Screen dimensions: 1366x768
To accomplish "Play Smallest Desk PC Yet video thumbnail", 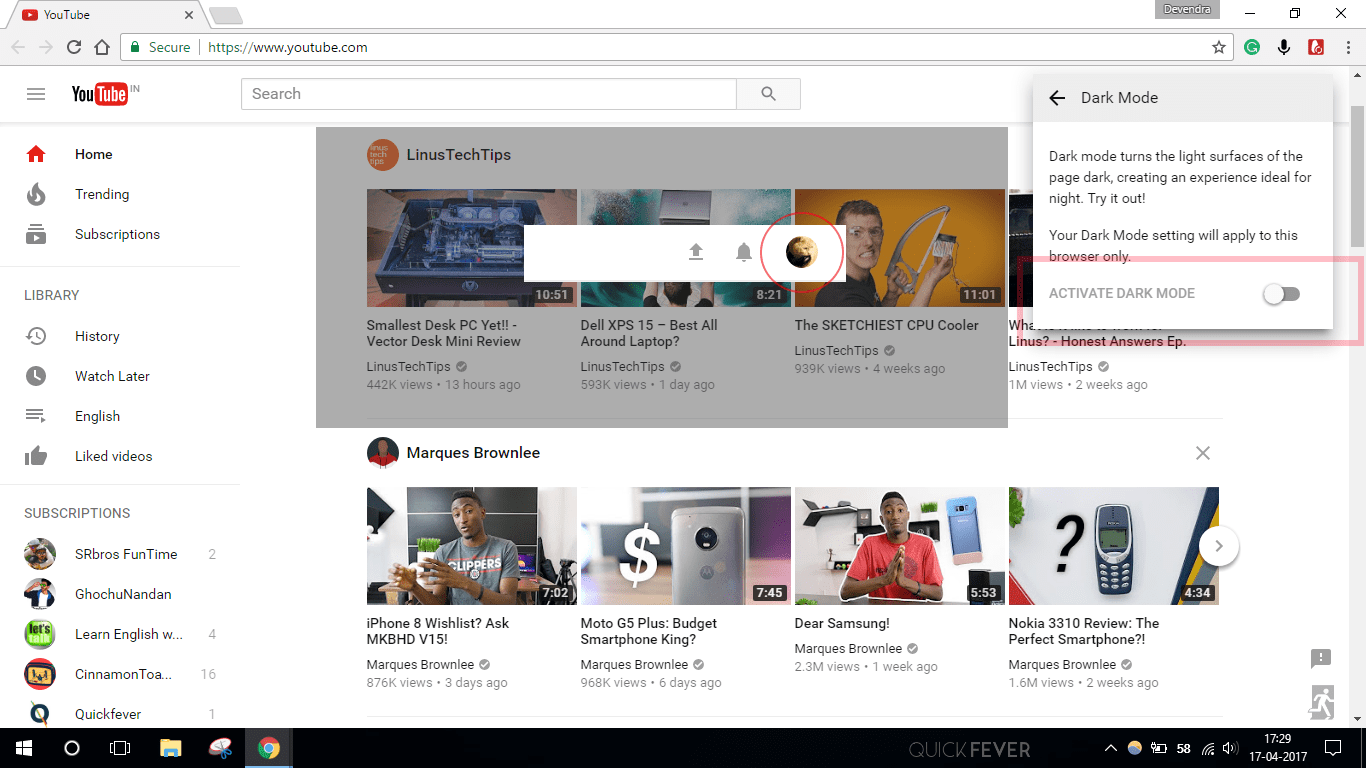I will pos(472,248).
